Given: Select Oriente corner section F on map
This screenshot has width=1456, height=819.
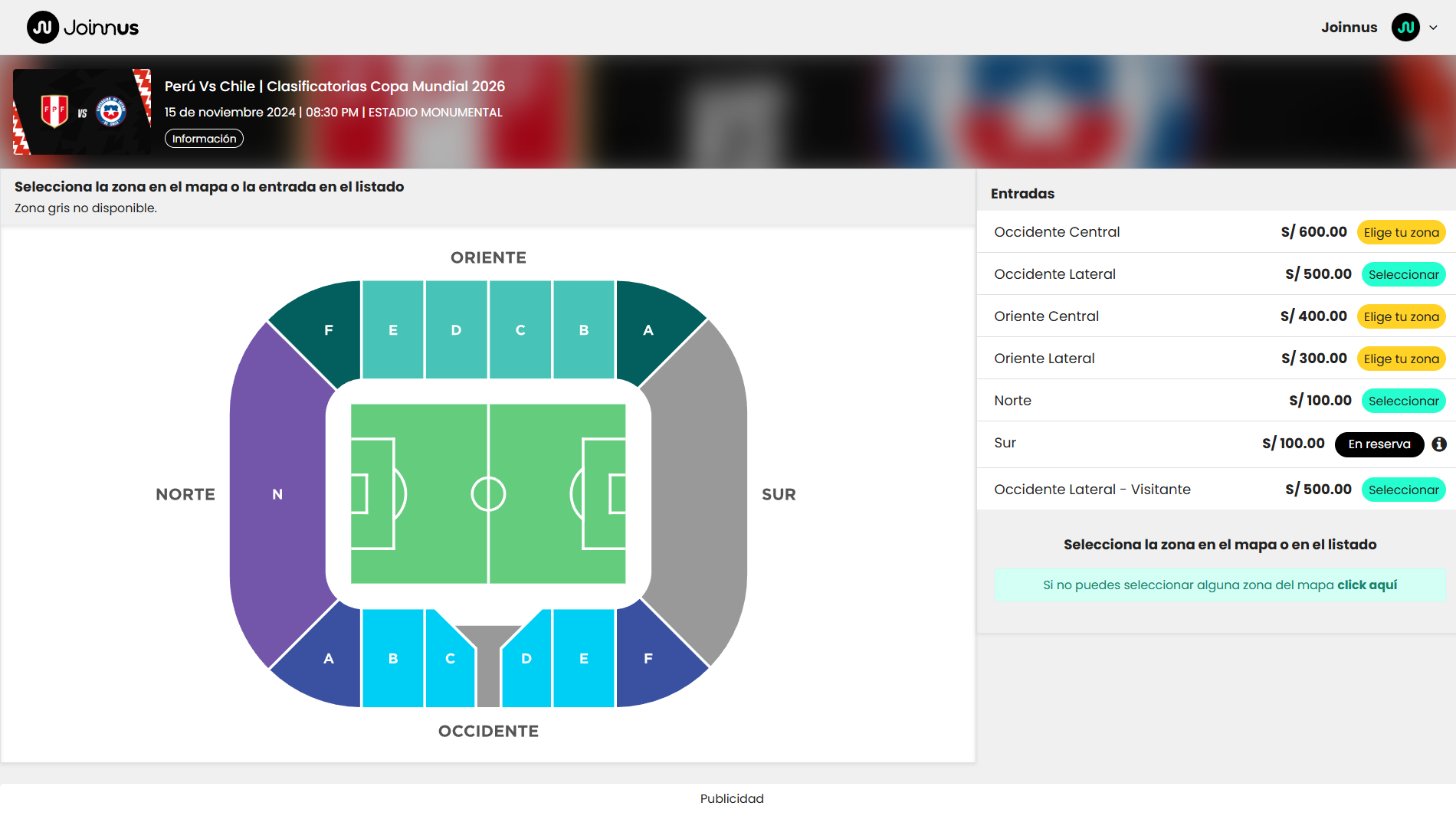Looking at the screenshot, I should (328, 330).
